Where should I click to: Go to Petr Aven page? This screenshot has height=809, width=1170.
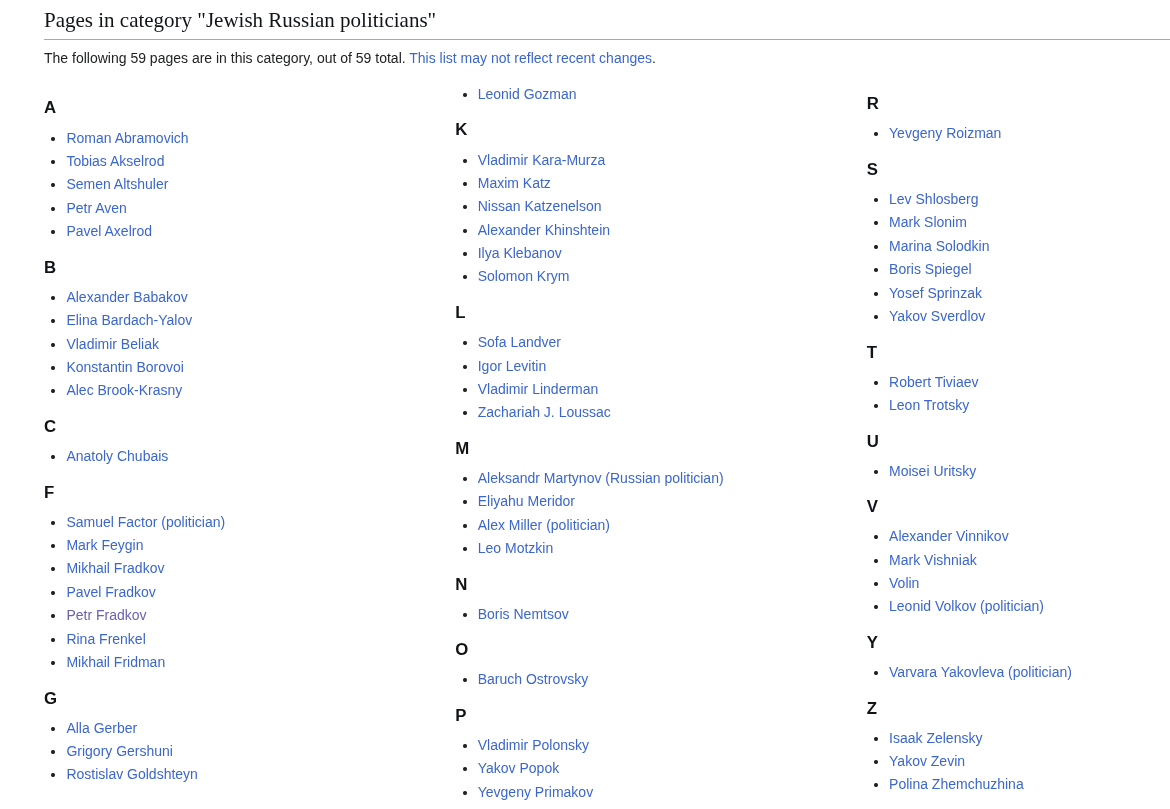tap(96, 208)
